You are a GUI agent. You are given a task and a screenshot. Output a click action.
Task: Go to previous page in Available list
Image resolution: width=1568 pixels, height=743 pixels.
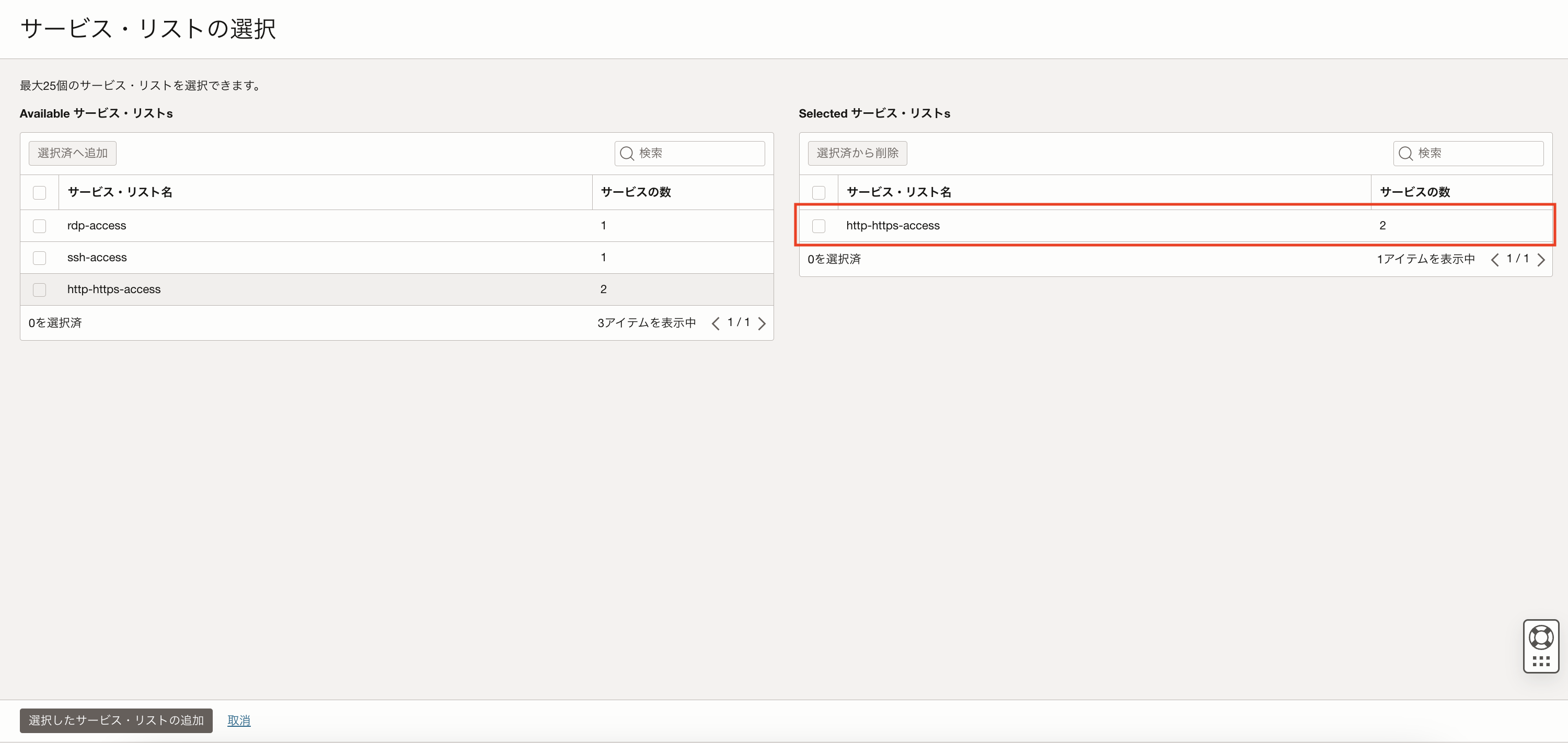pyautogui.click(x=715, y=323)
